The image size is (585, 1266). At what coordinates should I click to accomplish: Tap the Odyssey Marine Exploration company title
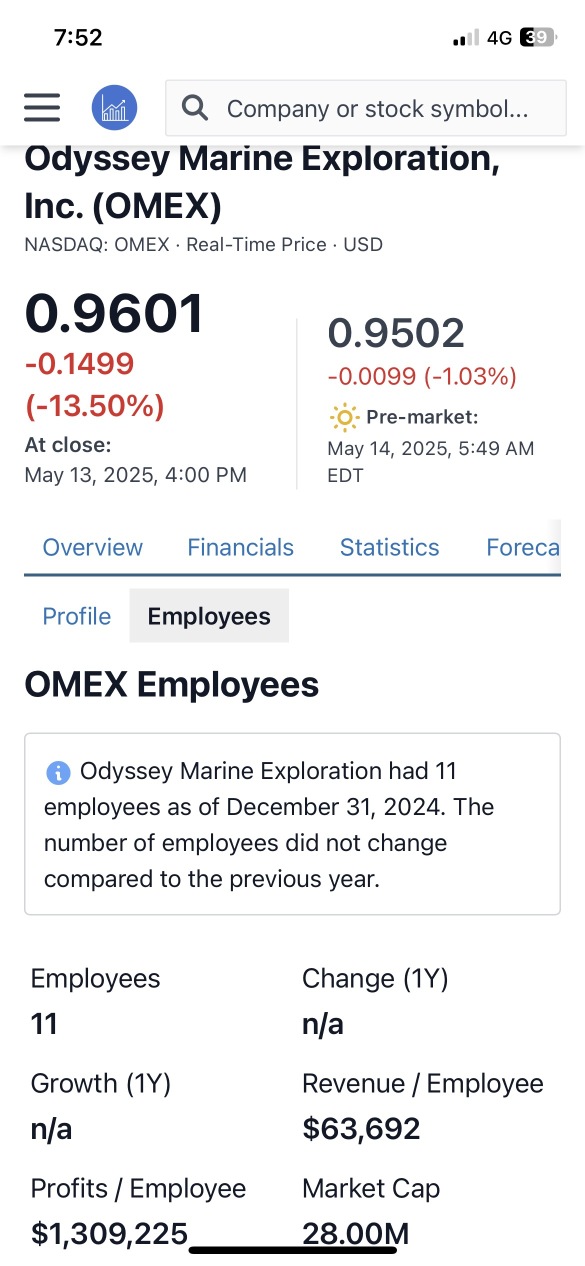tap(262, 181)
